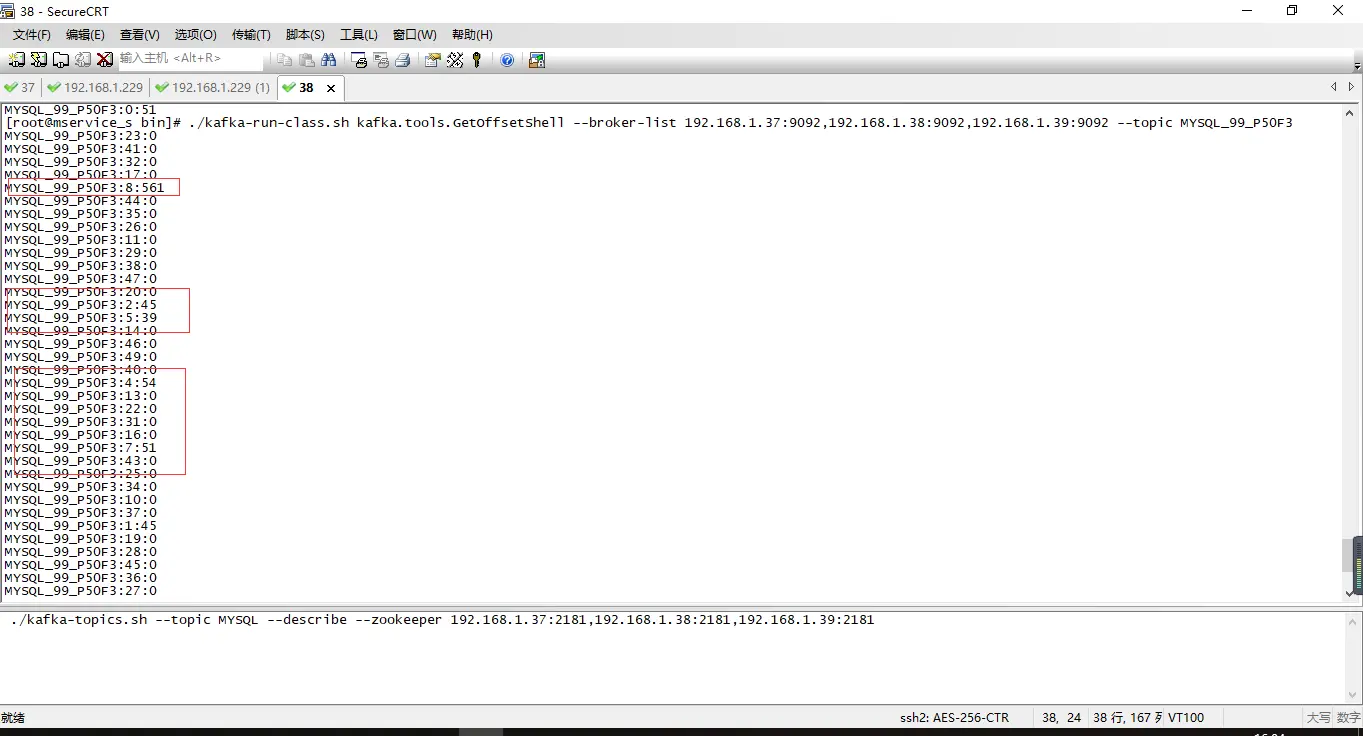
Task: Click the VT100 status bar entry
Action: coord(1186,718)
